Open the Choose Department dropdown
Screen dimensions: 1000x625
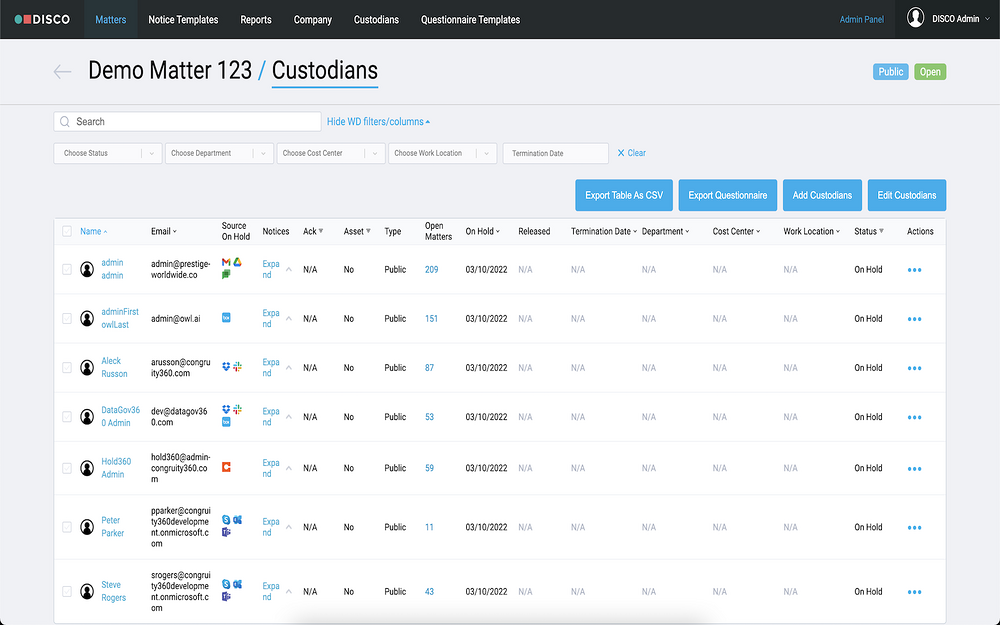coord(219,153)
